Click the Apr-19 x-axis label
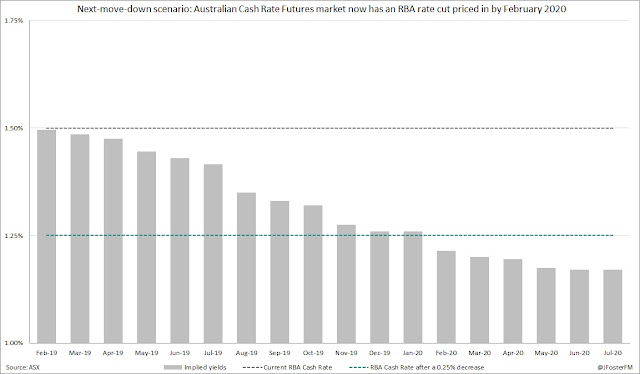 (x=113, y=353)
